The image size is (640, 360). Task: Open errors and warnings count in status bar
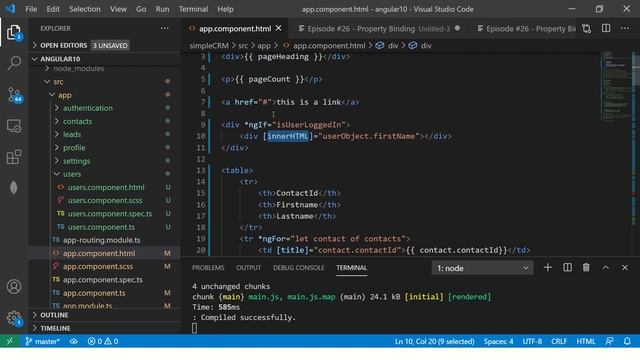point(103,341)
